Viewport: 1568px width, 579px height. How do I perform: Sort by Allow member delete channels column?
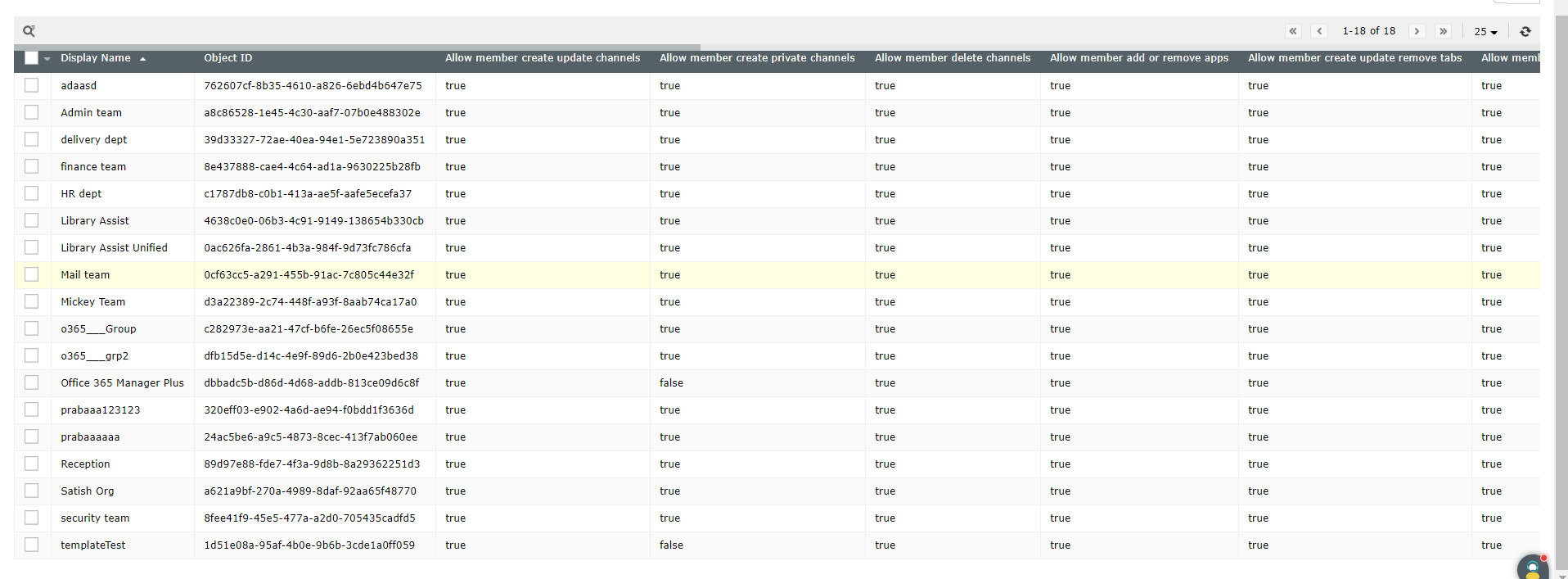[953, 58]
